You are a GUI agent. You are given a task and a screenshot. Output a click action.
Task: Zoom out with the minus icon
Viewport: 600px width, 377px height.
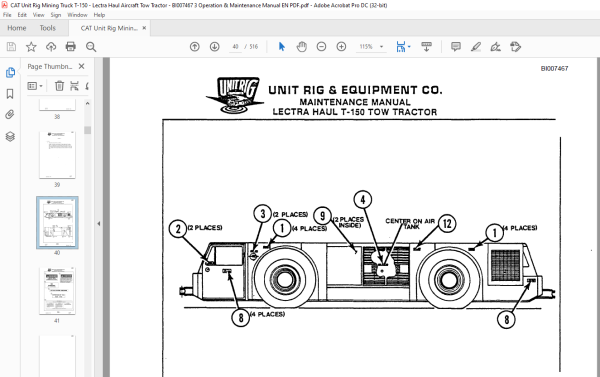tap(321, 47)
